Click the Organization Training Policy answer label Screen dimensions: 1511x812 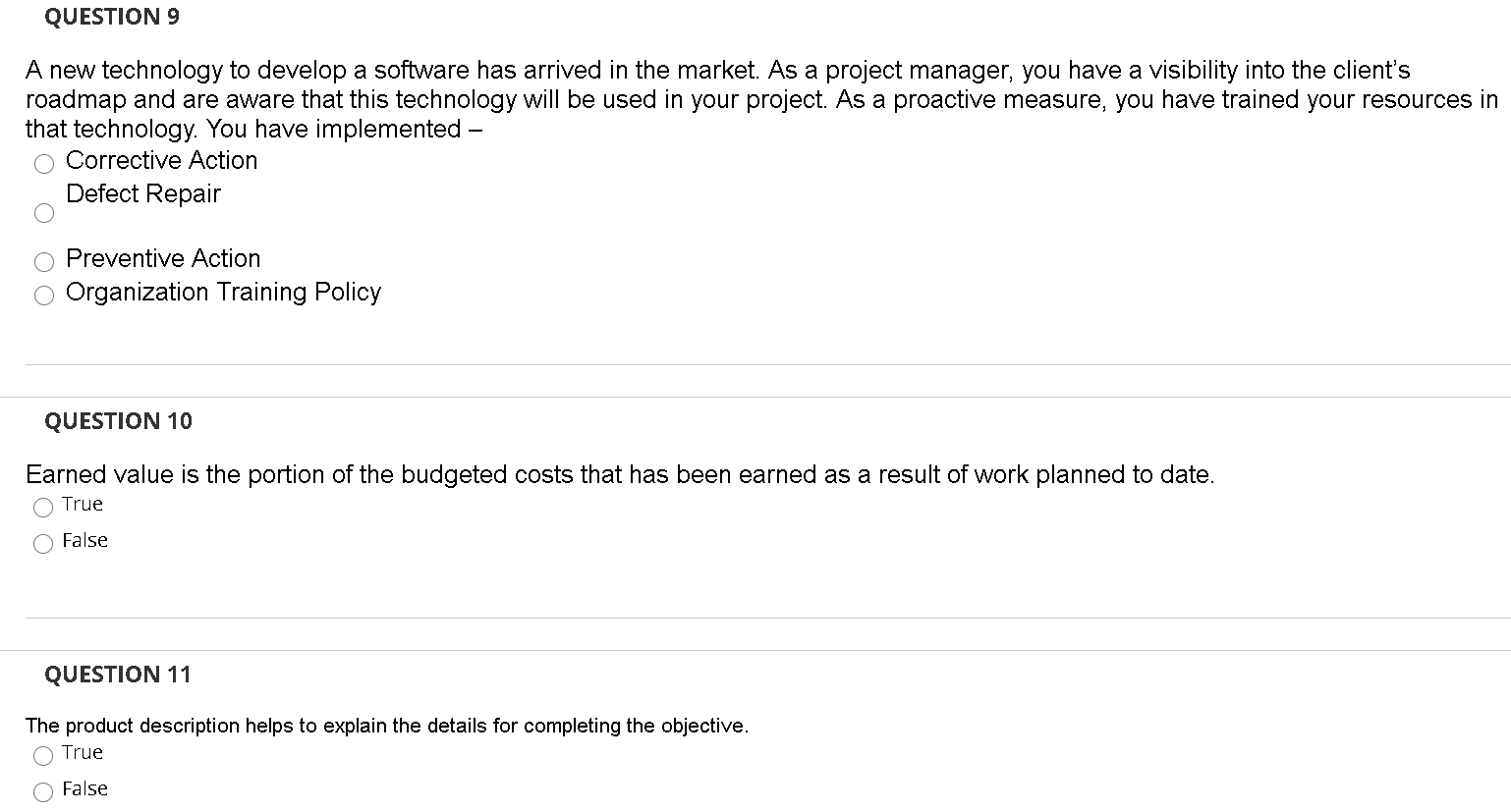click(x=223, y=292)
